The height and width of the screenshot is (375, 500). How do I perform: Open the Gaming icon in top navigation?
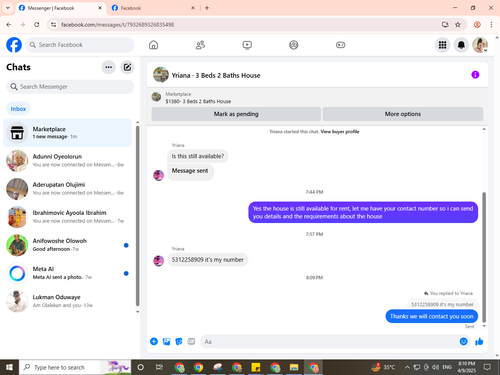pos(340,45)
